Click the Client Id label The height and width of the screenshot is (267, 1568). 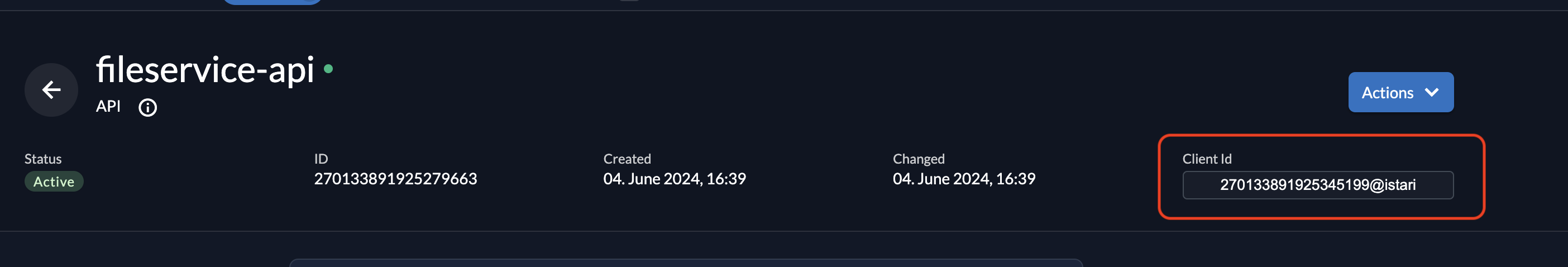tap(1207, 159)
